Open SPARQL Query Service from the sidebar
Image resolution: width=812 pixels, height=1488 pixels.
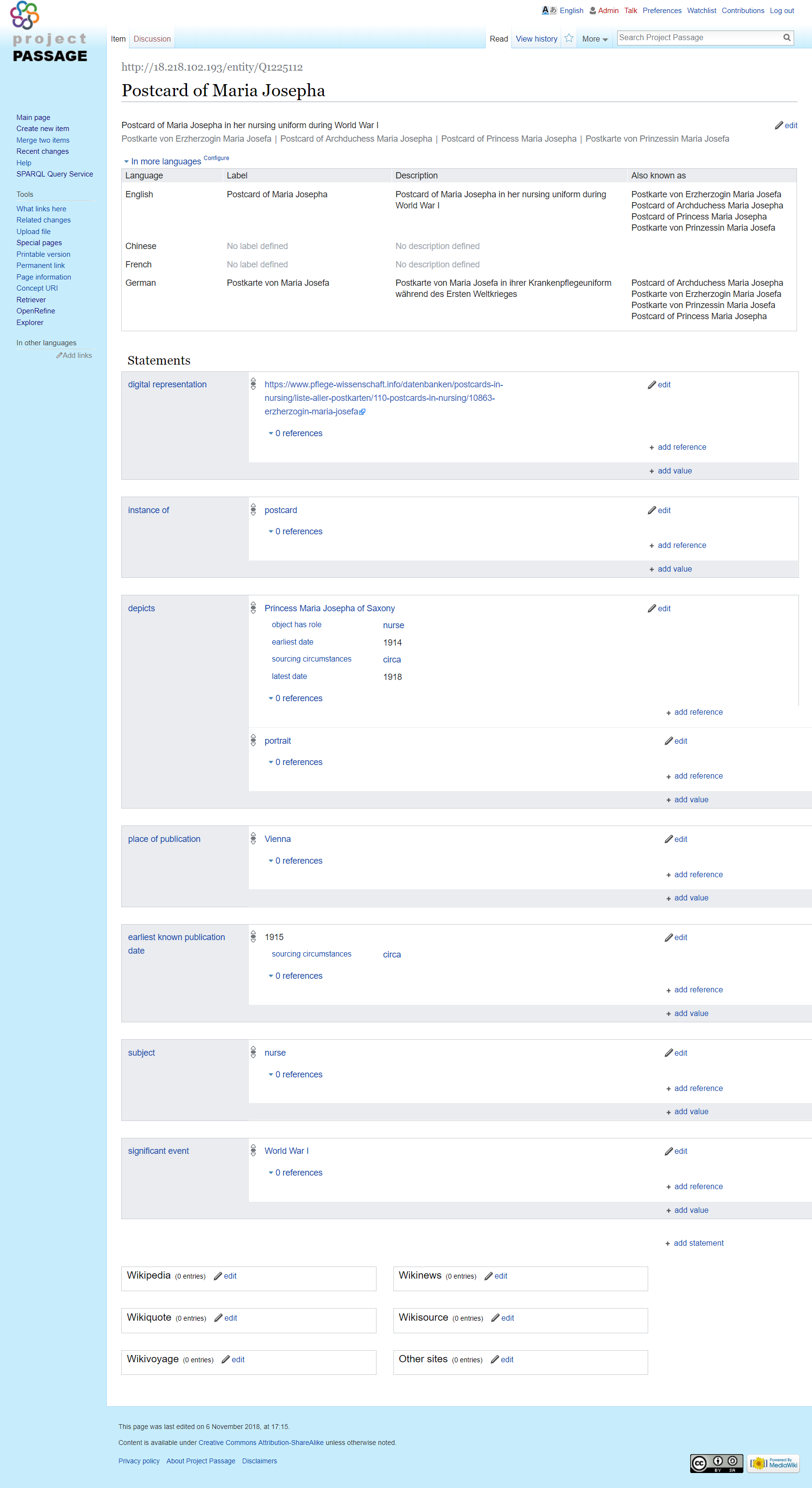(x=54, y=174)
